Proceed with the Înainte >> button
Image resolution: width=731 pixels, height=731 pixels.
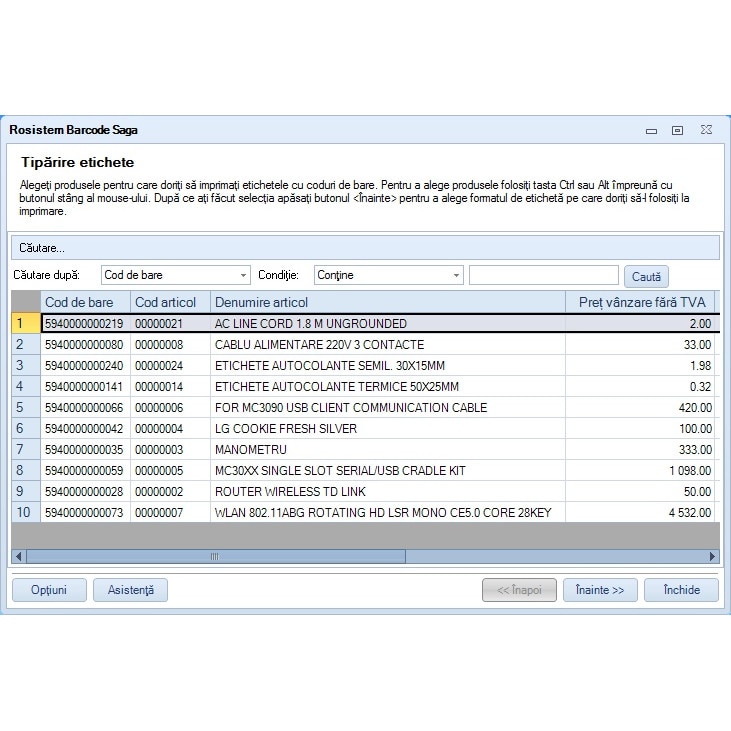click(x=600, y=590)
